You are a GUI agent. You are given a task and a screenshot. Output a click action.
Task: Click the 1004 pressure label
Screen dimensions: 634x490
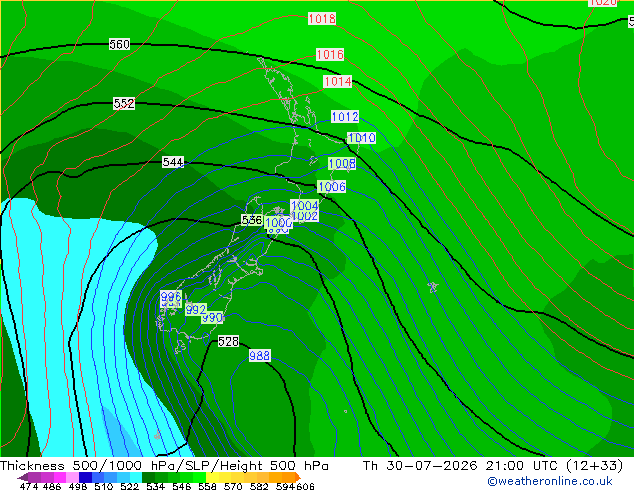(x=304, y=205)
